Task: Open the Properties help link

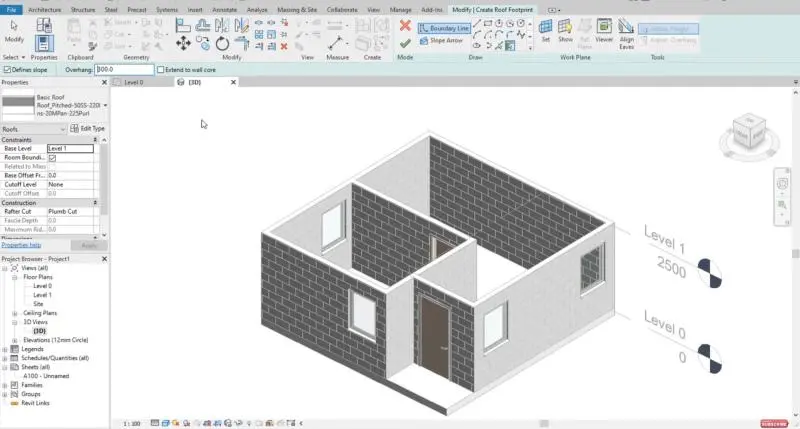Action: [x=21, y=244]
